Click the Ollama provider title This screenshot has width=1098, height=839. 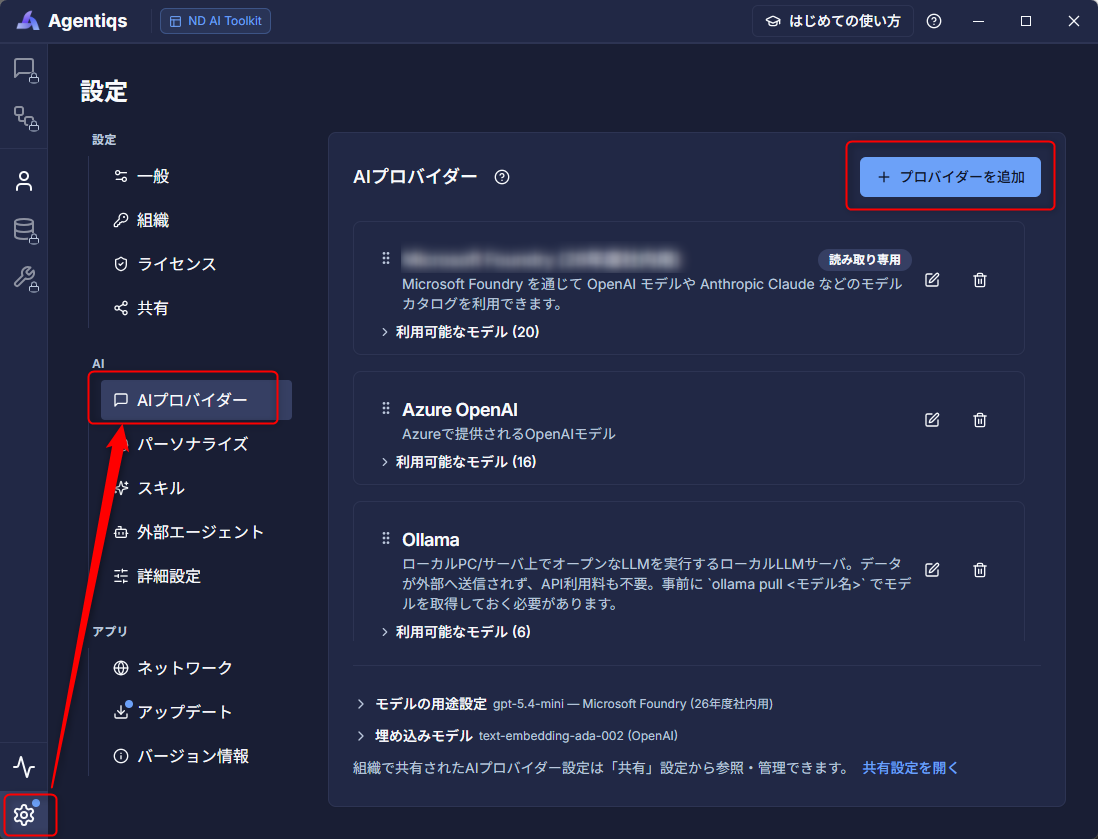click(431, 540)
